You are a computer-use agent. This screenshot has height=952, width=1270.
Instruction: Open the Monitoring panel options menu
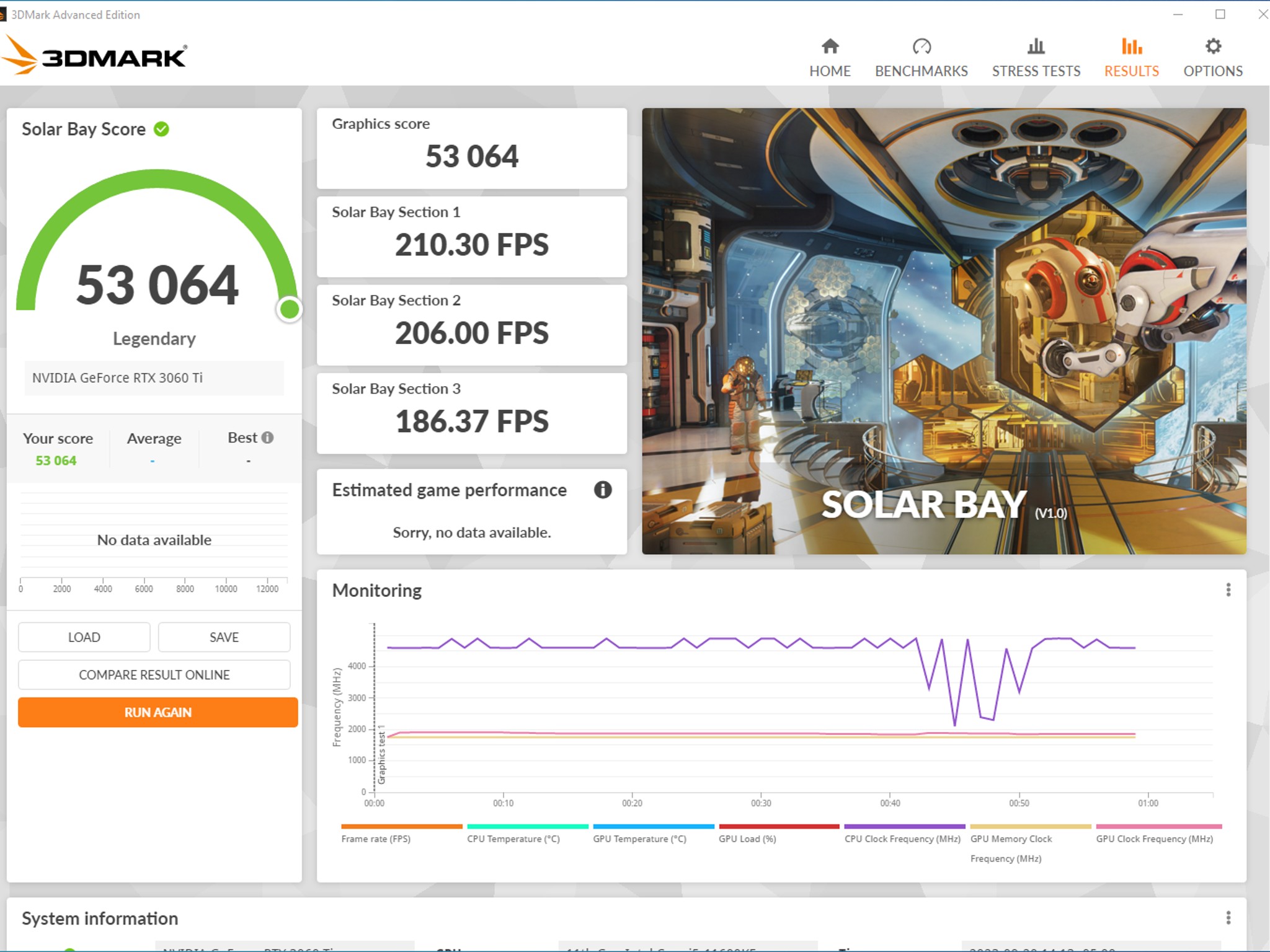tap(1228, 589)
